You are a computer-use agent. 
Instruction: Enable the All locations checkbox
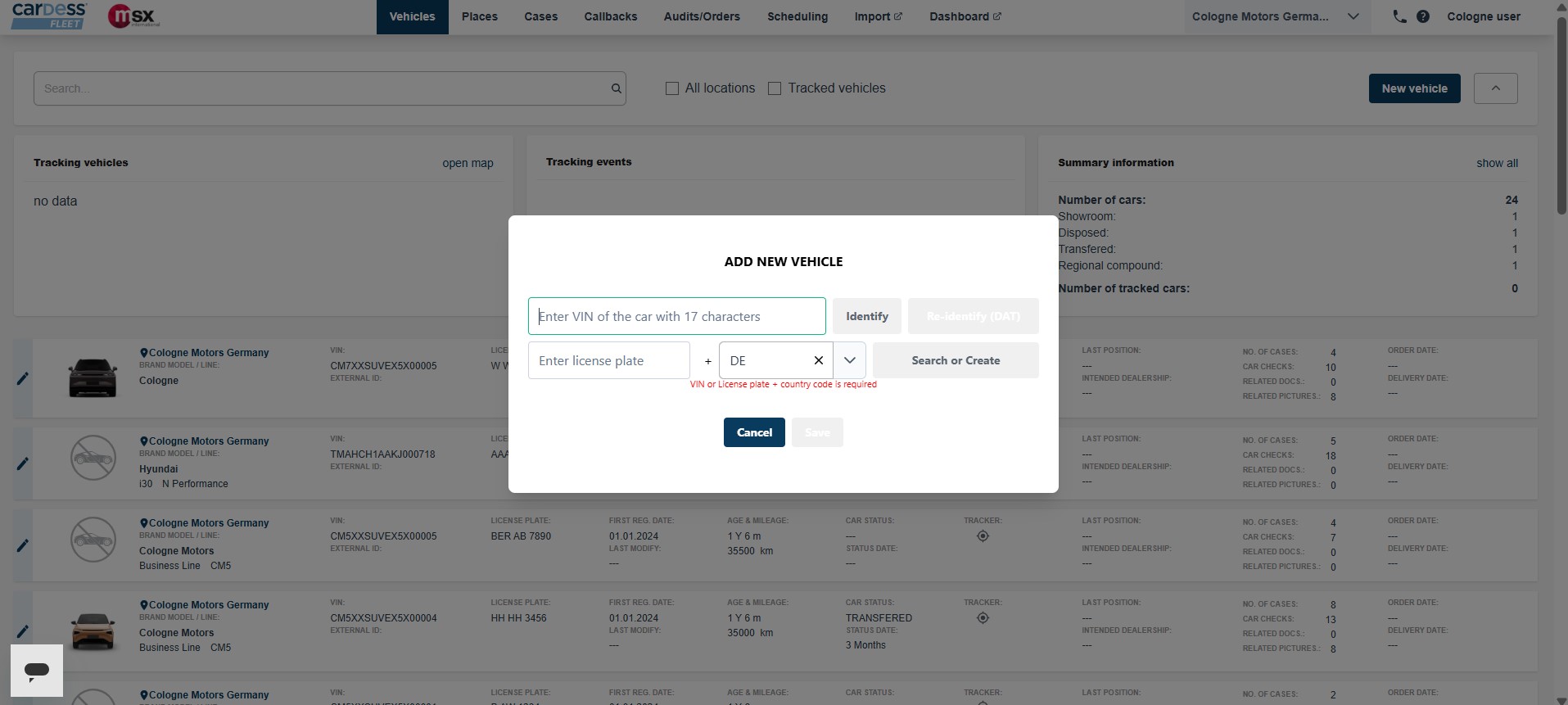click(x=672, y=88)
